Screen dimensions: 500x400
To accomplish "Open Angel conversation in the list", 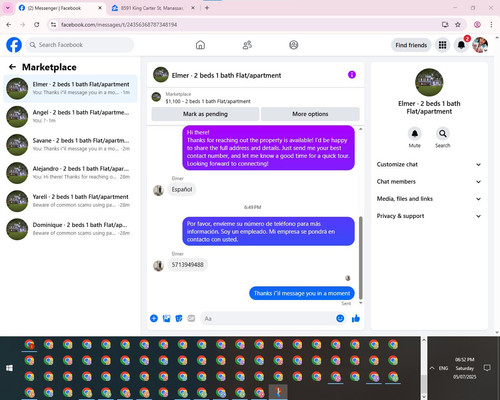I will click(x=70, y=116).
